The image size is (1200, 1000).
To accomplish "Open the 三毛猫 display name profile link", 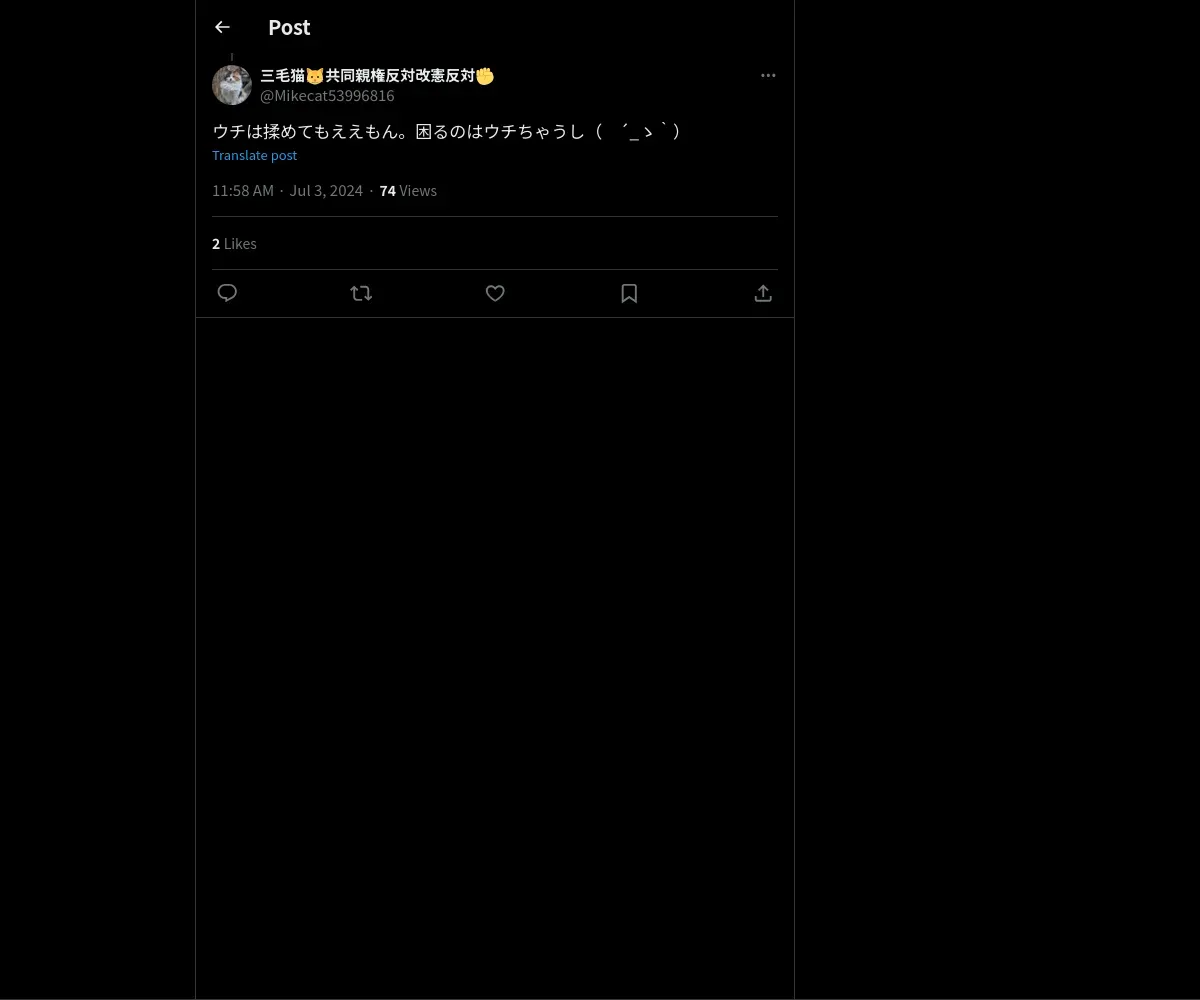I will tap(377, 76).
